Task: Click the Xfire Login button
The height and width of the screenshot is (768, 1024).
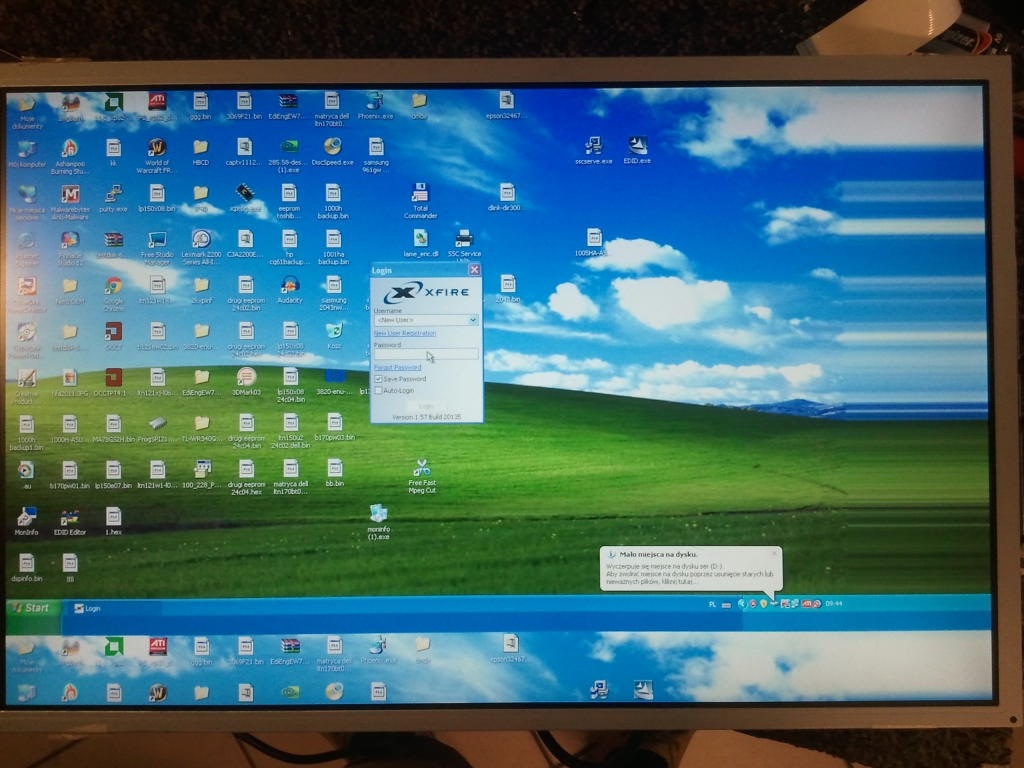Action: tap(426, 406)
